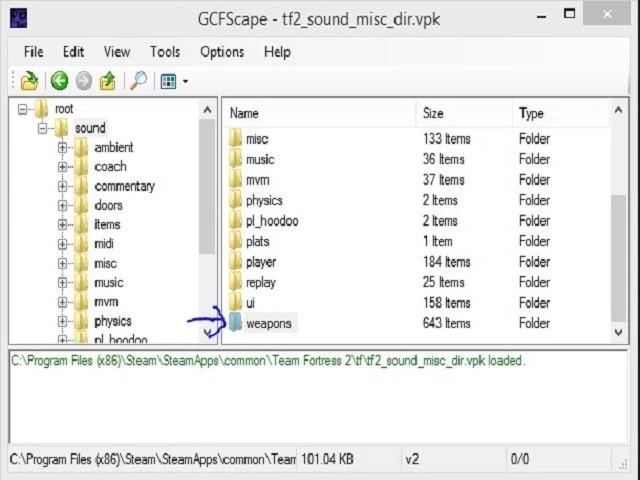This screenshot has width=640, height=480.
Task: Click the physics folder icon in list
Action: 235,200
